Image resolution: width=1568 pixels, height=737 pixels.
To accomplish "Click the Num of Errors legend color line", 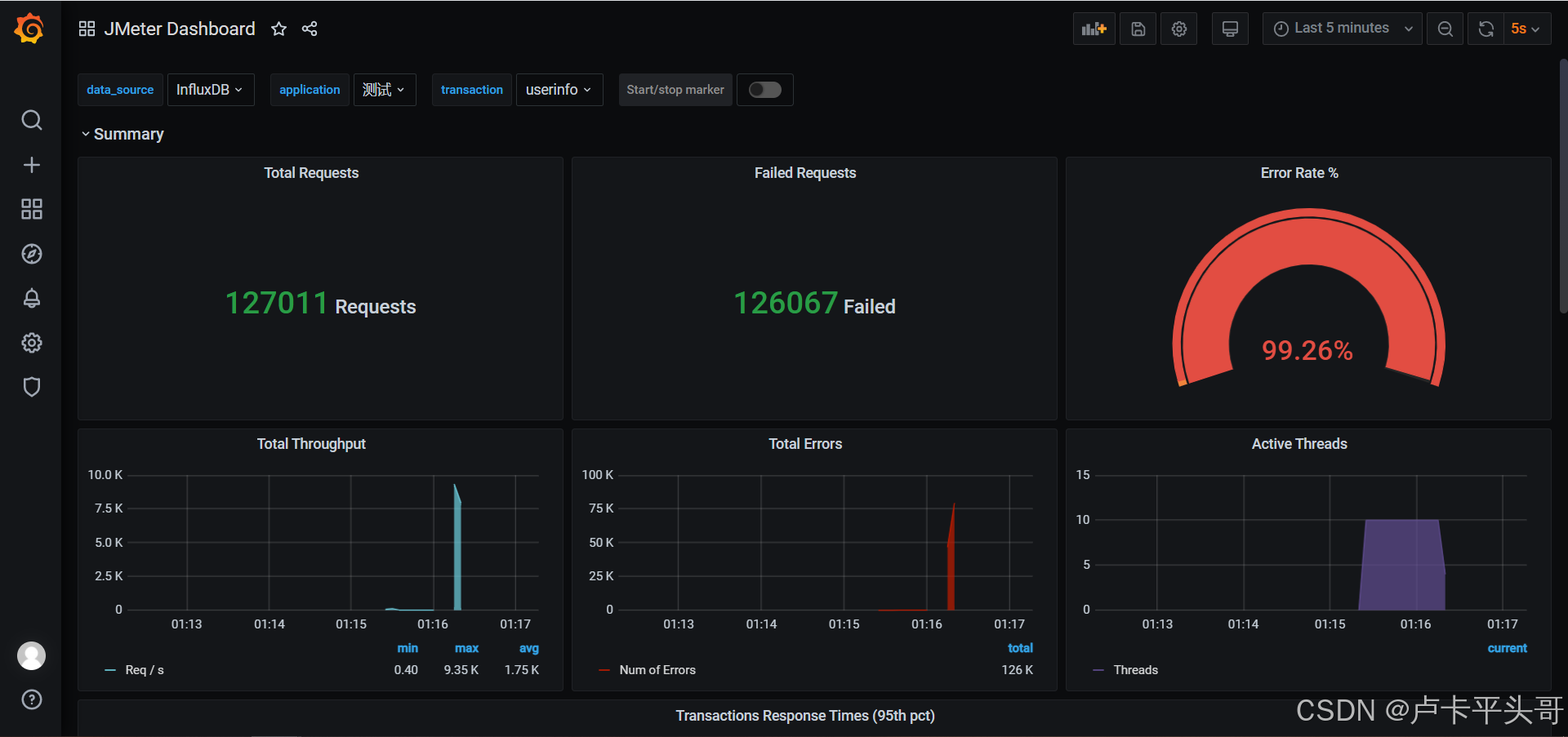I will coord(604,670).
